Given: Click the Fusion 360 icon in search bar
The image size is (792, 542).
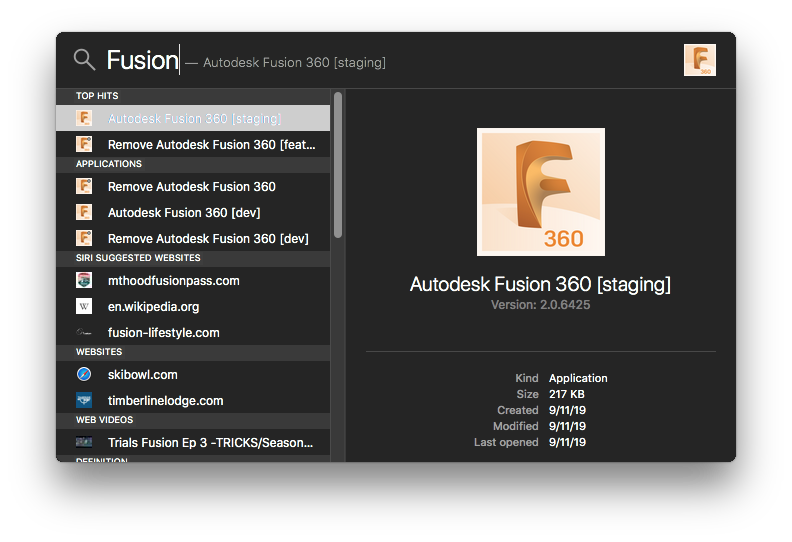Looking at the screenshot, I should (x=700, y=60).
